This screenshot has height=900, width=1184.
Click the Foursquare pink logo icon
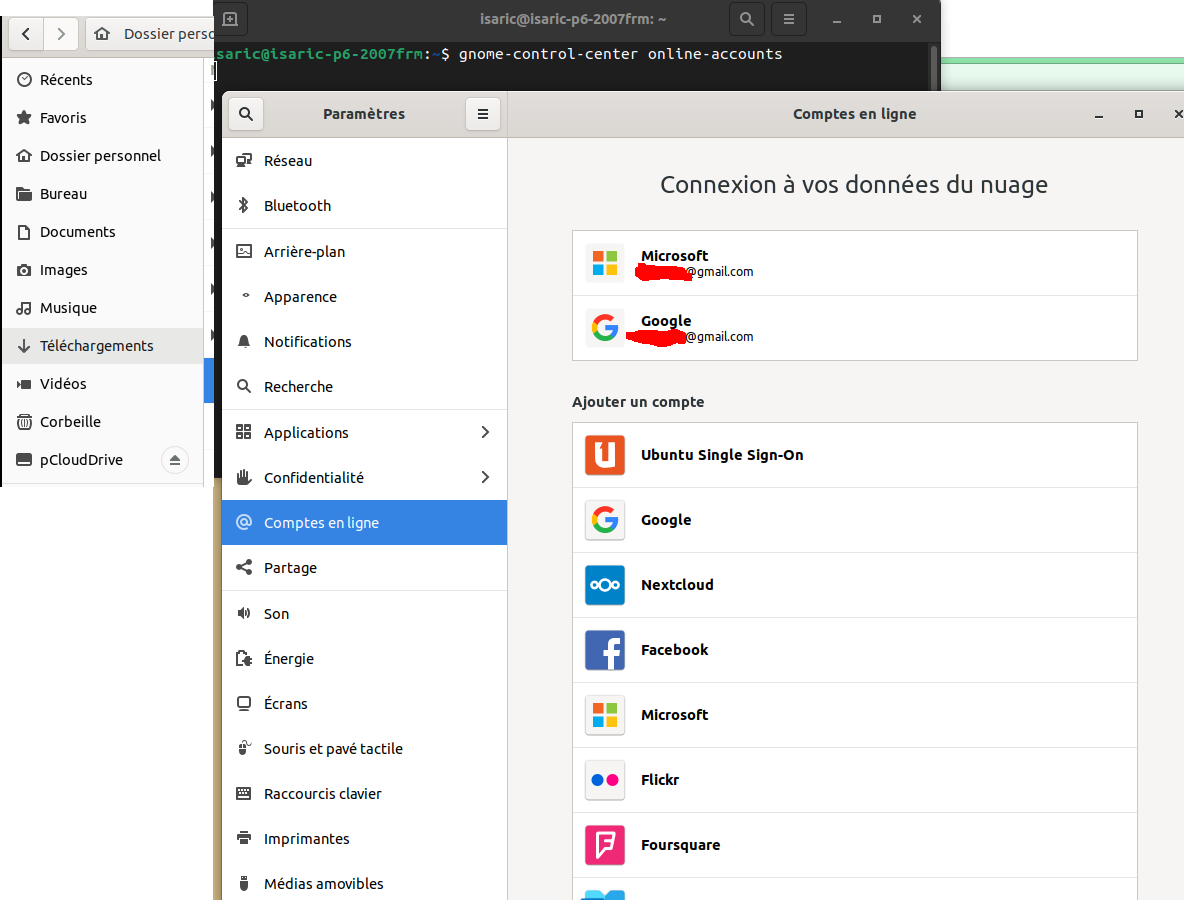tap(605, 845)
